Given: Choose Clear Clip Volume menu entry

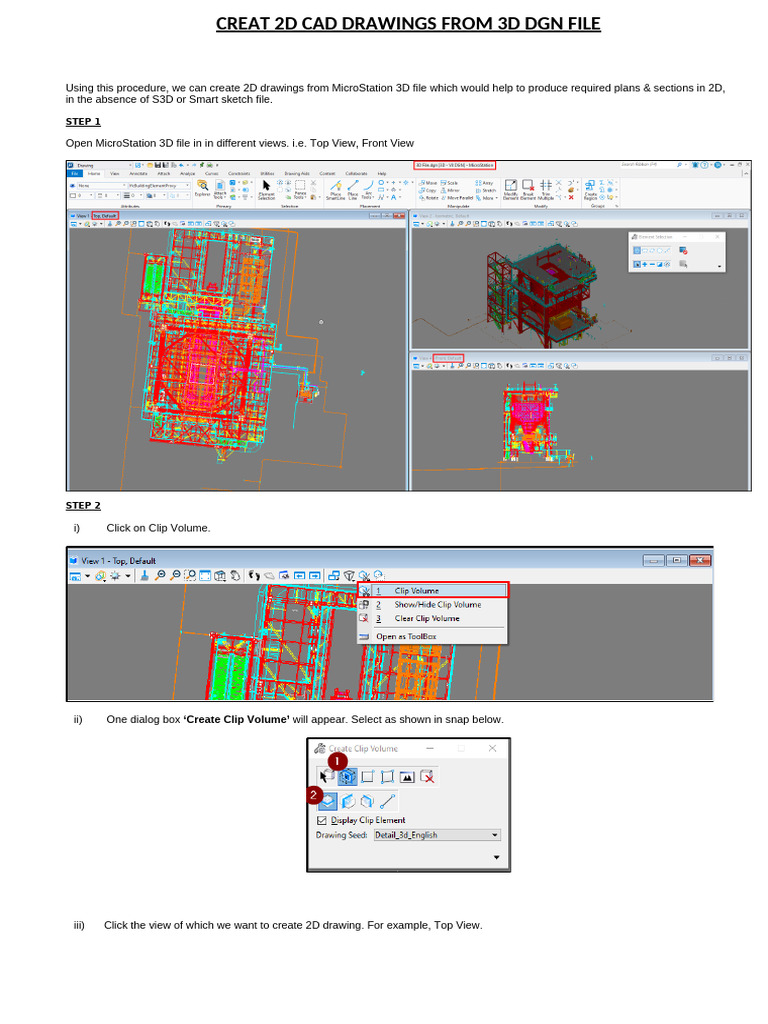Looking at the screenshot, I should 432,618.
